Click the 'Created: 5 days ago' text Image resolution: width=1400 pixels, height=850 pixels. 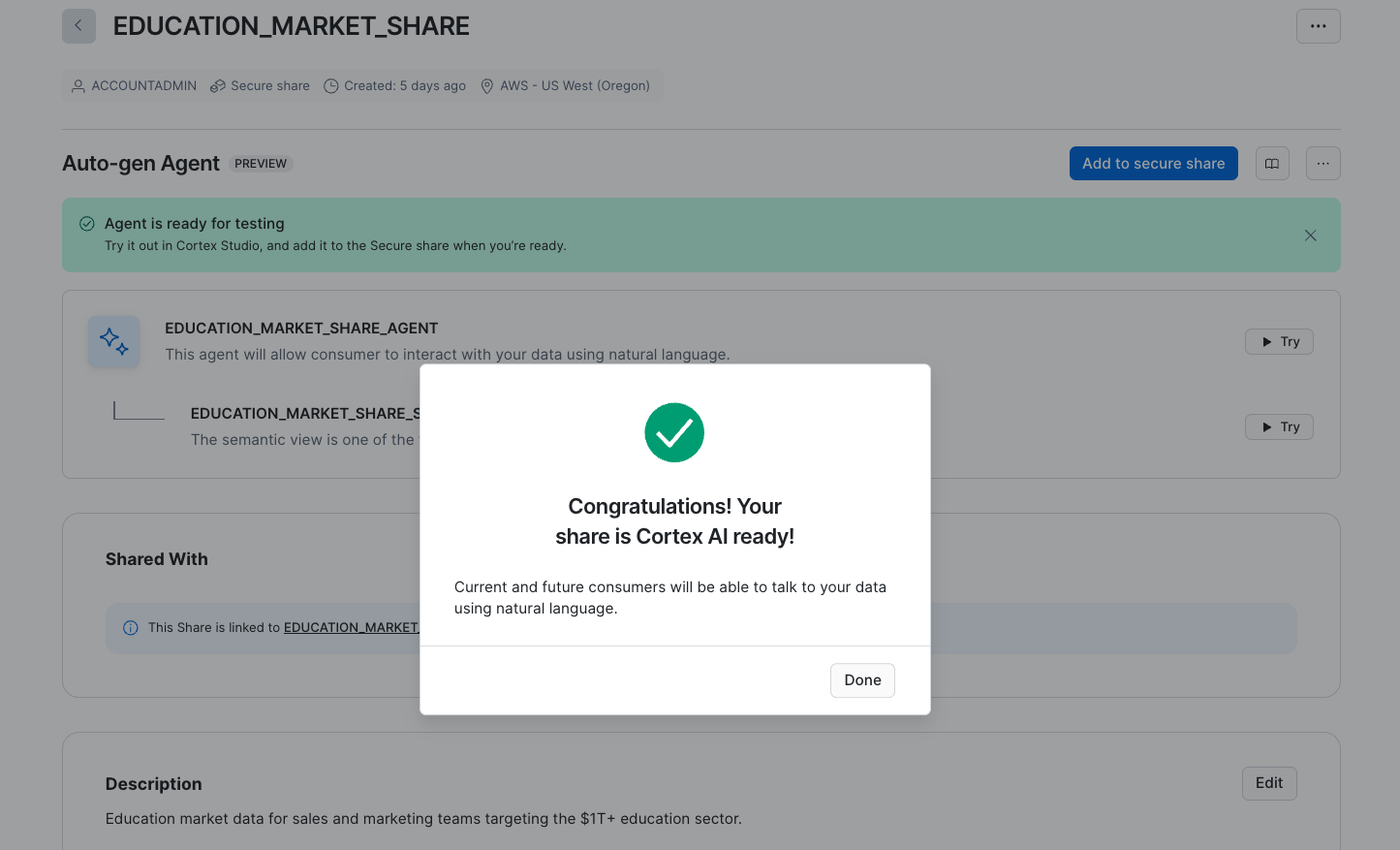click(405, 86)
